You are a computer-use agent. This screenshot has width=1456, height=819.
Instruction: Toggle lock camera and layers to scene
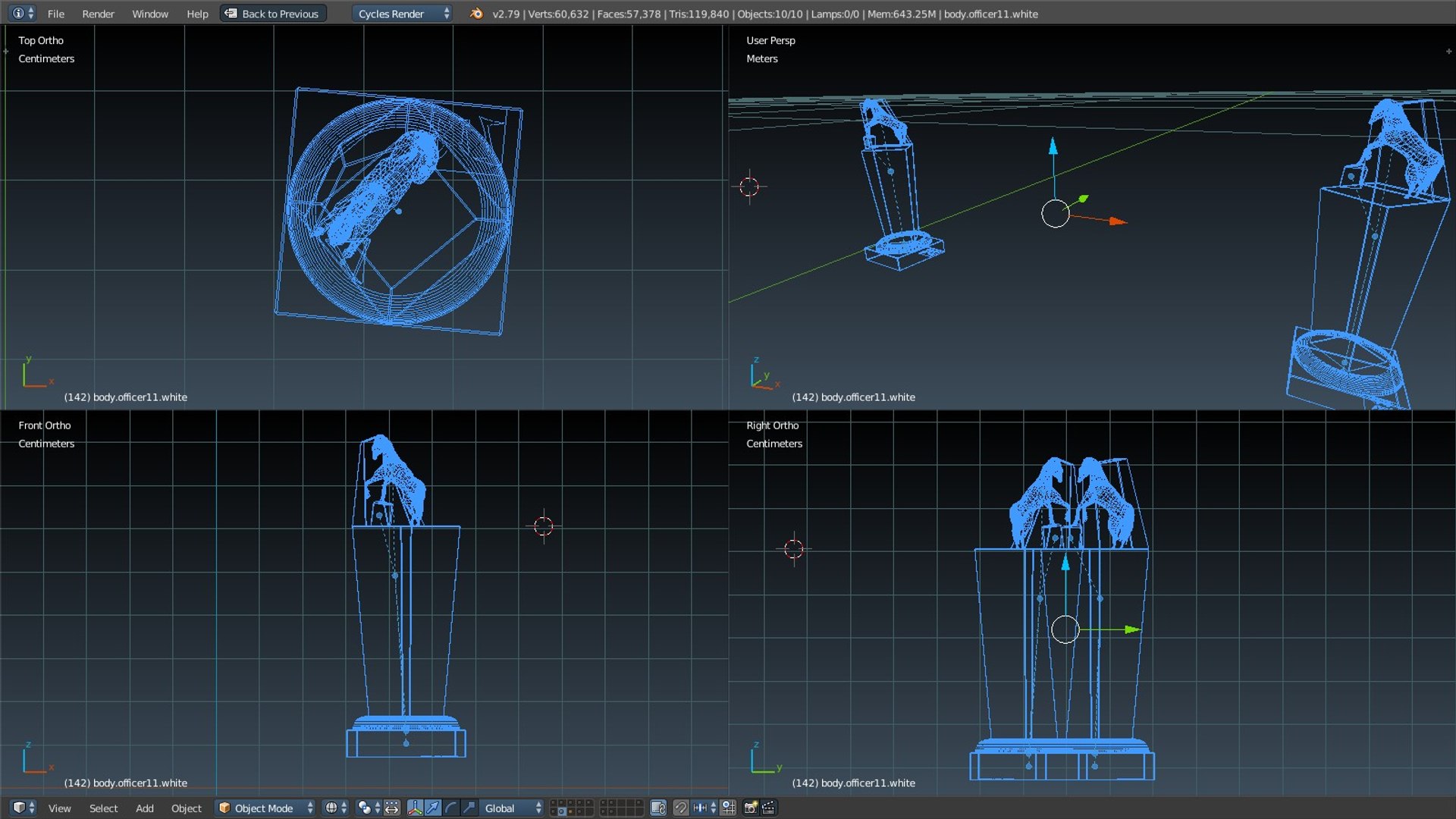658,808
